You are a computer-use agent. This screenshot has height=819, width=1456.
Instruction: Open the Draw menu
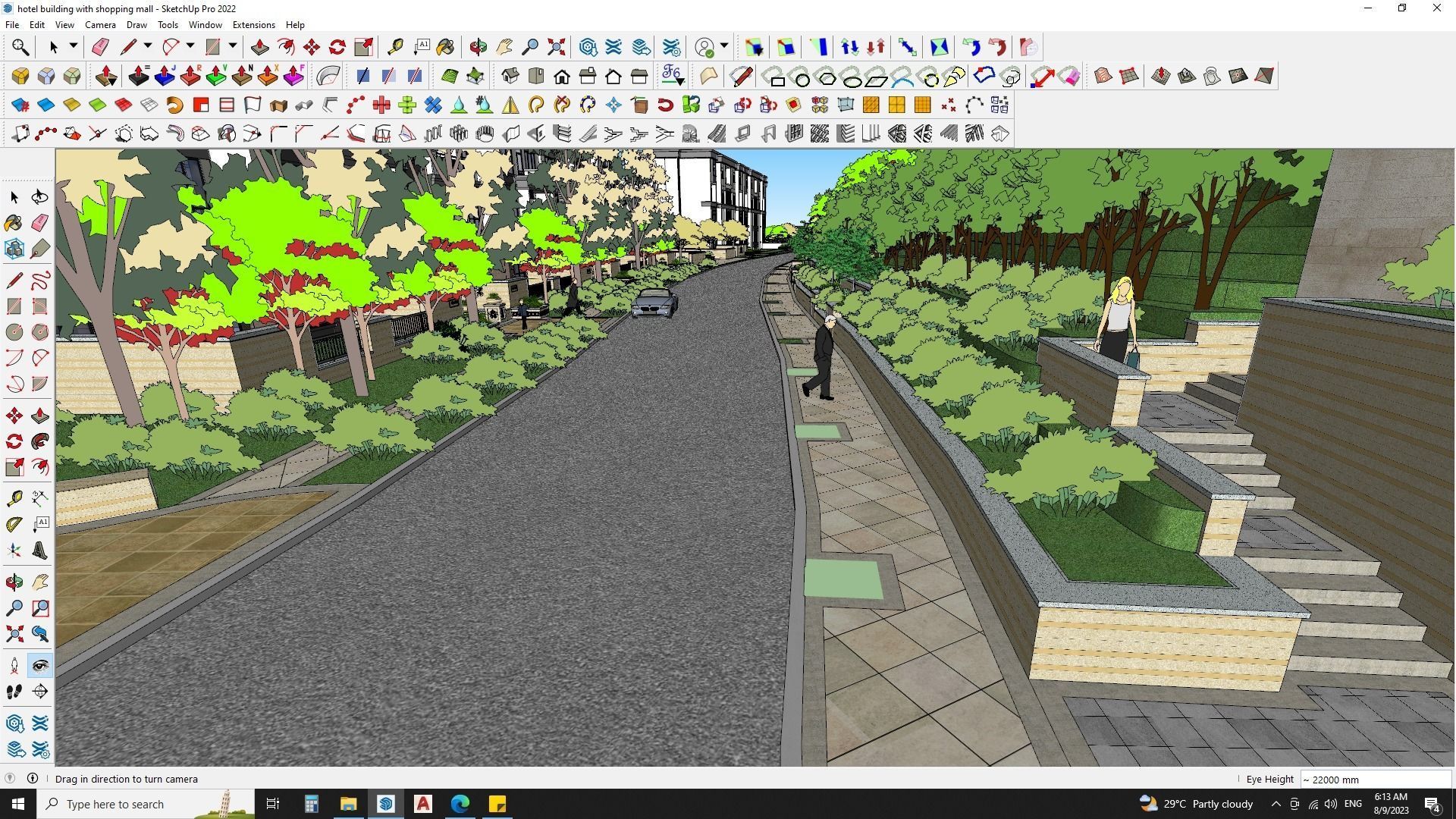click(136, 25)
